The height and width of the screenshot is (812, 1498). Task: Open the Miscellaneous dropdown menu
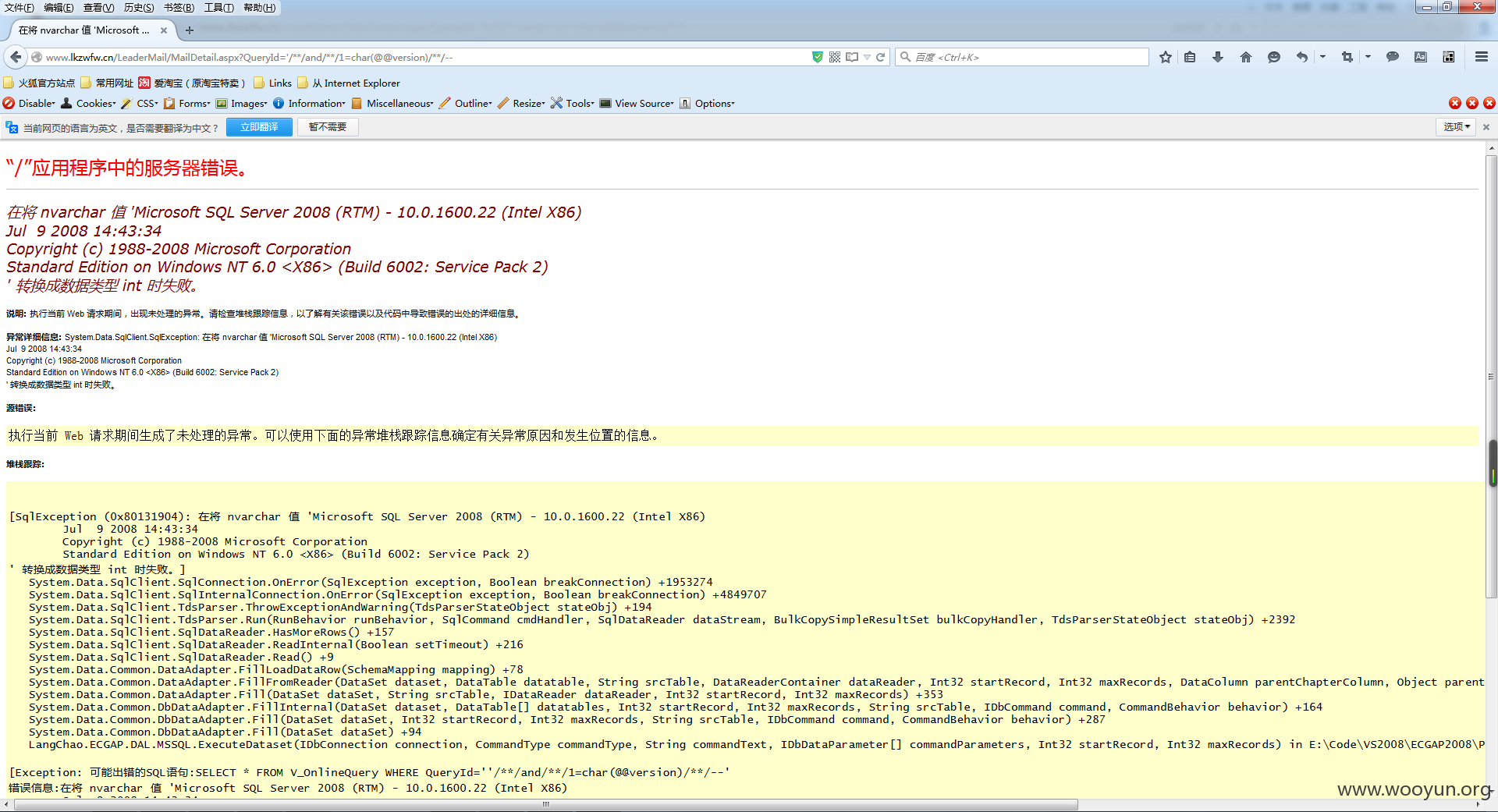[x=393, y=103]
